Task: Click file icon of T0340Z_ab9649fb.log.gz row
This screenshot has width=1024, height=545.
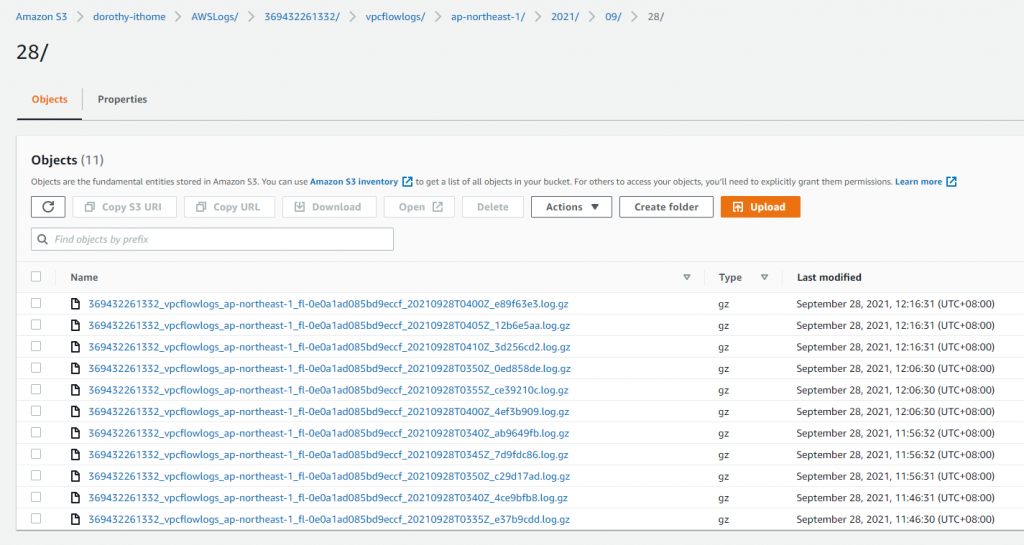Action: coord(75,433)
